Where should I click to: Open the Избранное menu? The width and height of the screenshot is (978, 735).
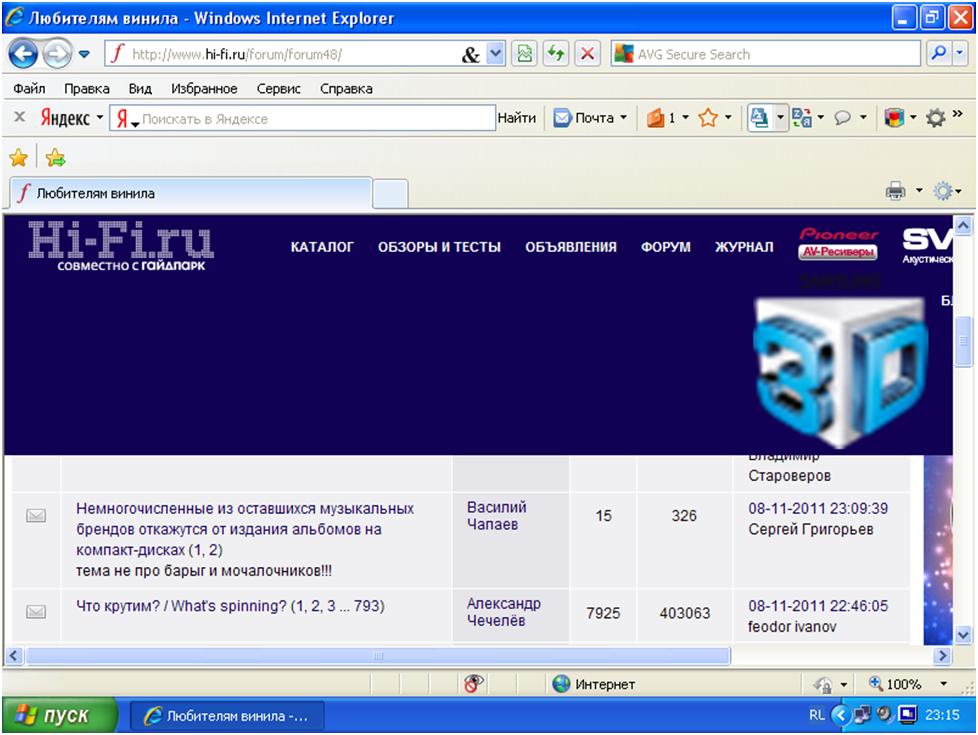click(204, 88)
